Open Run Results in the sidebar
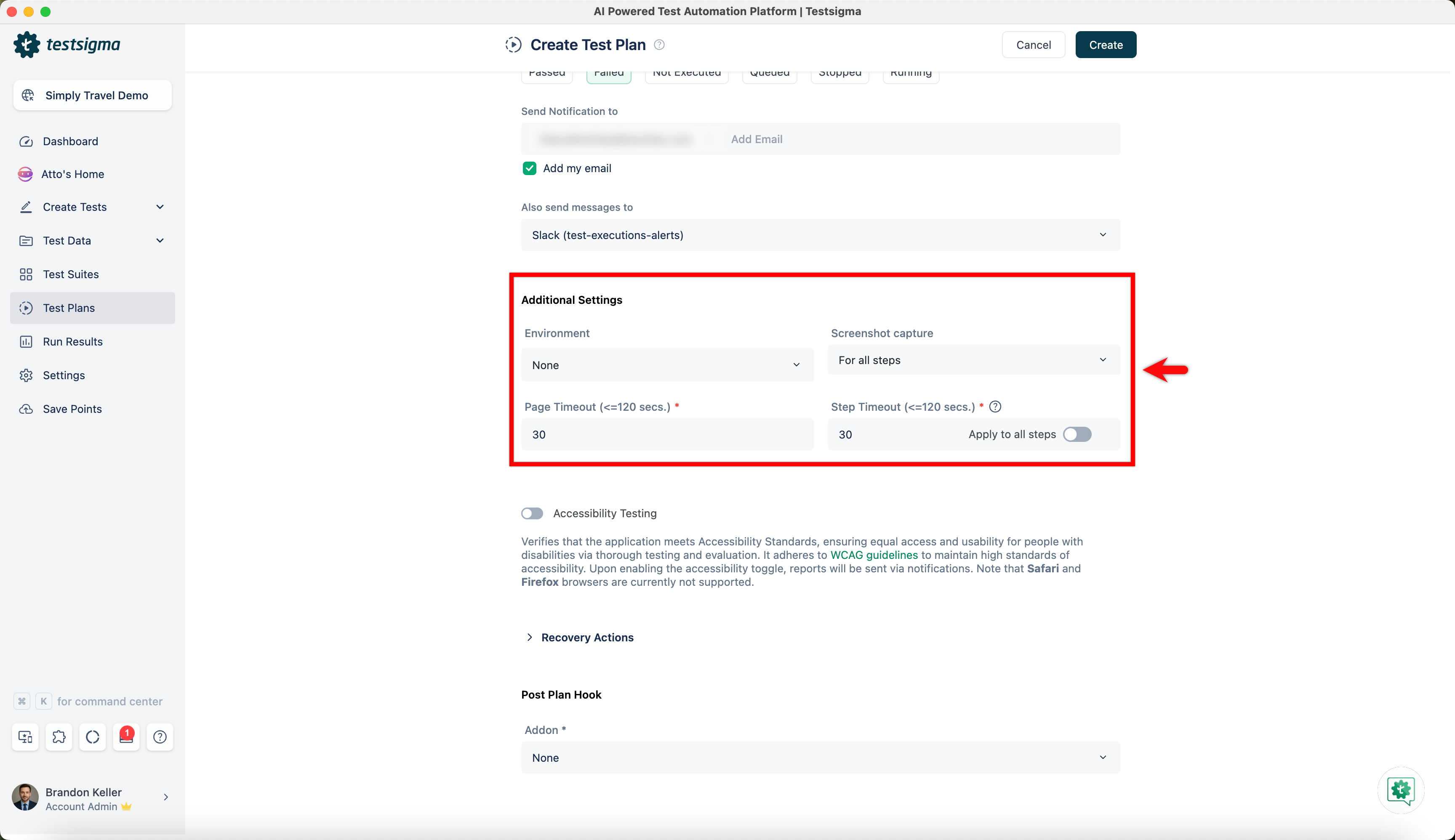The image size is (1455, 840). tap(73, 342)
